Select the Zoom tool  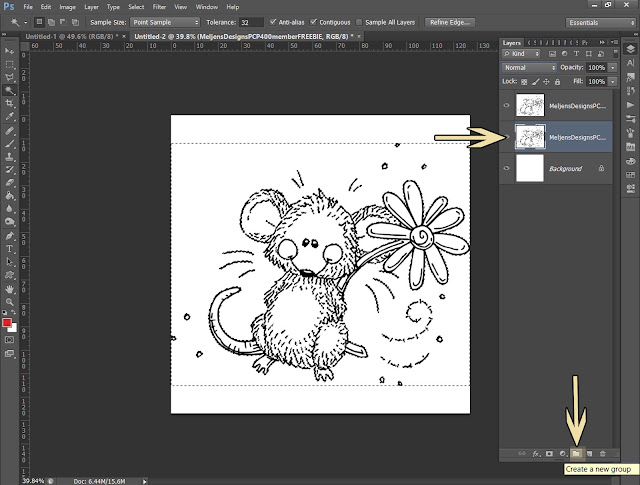click(9, 302)
